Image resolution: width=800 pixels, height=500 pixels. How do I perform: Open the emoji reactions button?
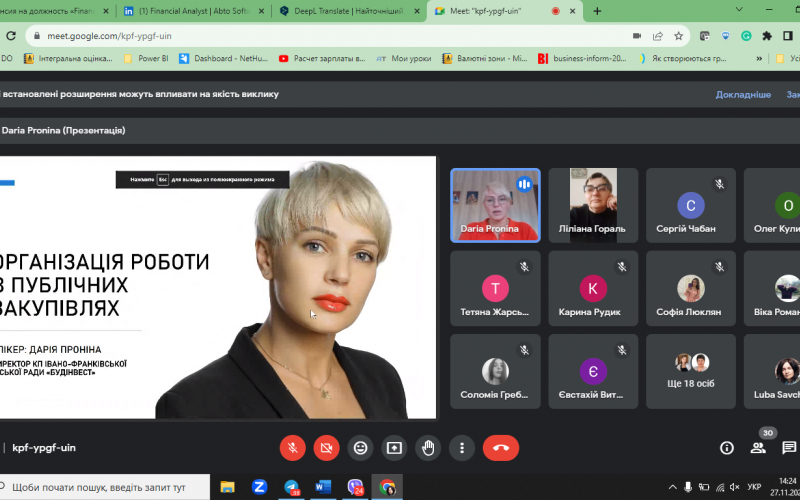tap(360, 448)
